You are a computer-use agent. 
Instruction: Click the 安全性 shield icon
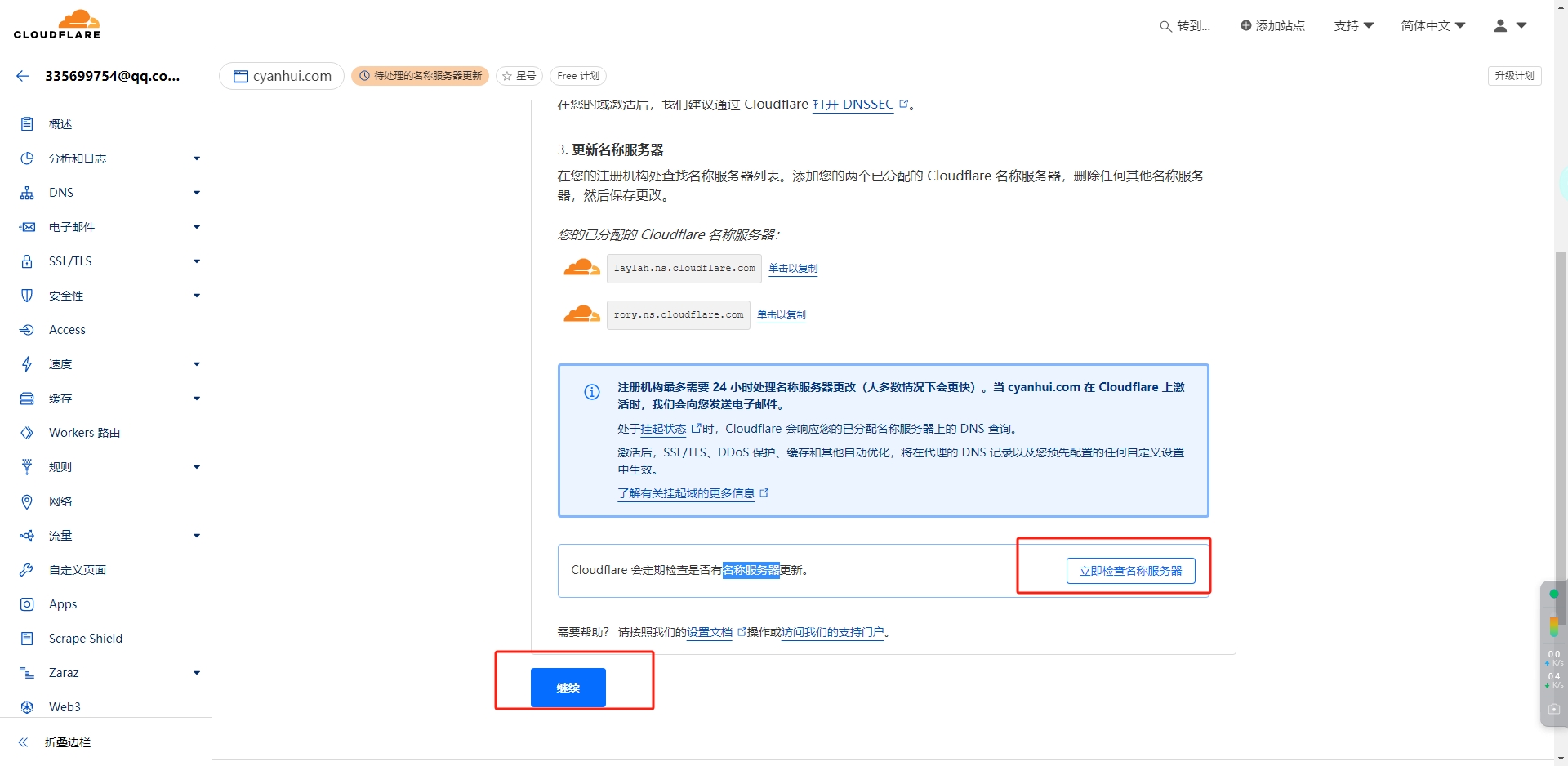(27, 296)
